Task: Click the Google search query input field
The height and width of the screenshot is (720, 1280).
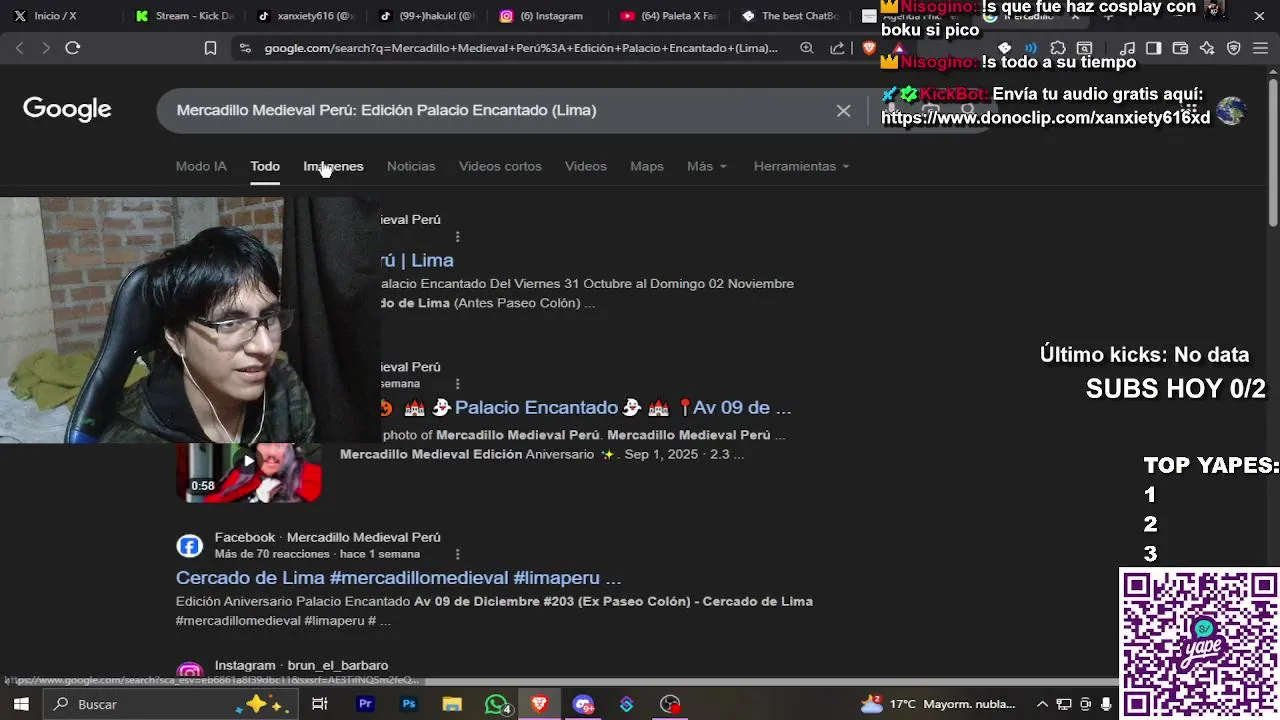Action: [x=500, y=110]
